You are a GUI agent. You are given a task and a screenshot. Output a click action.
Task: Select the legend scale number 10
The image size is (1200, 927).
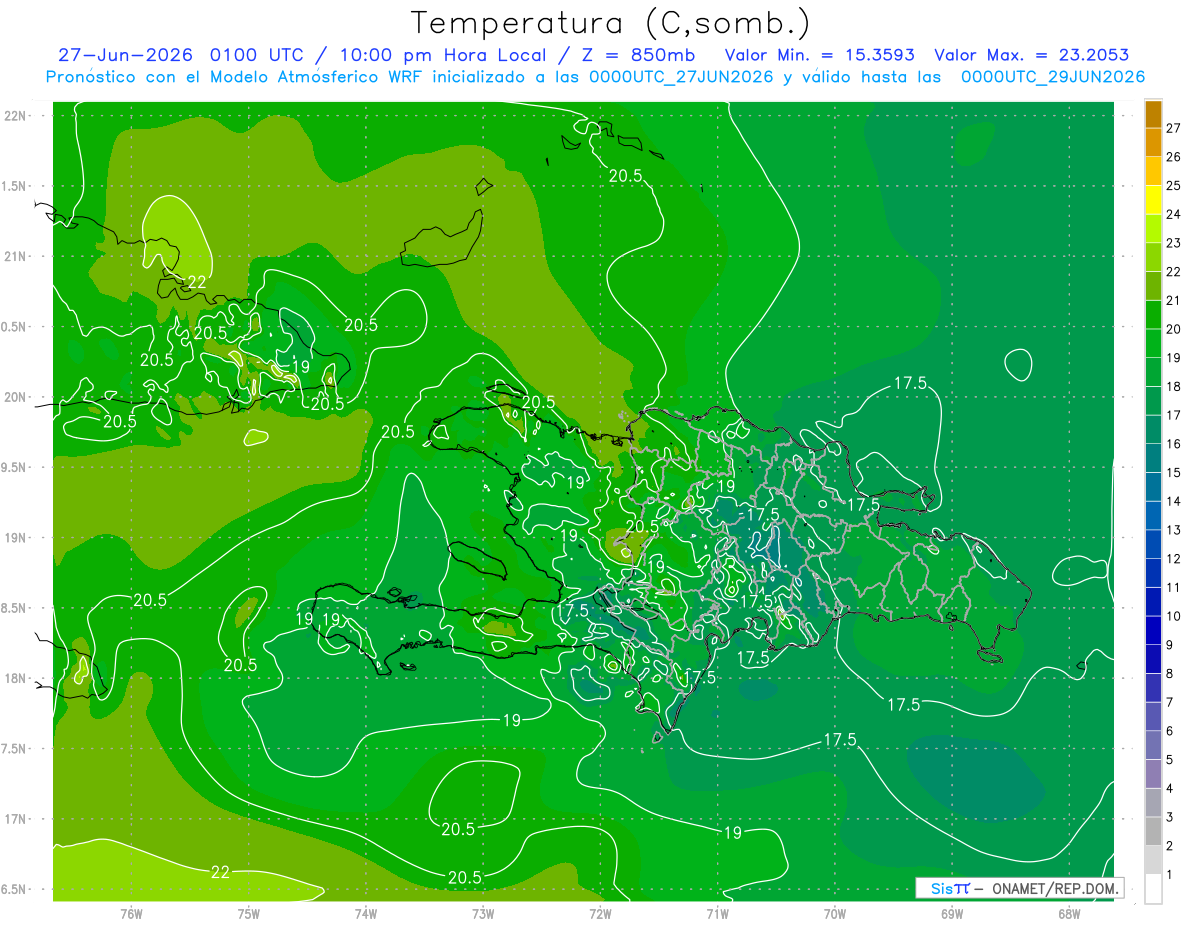click(1173, 616)
